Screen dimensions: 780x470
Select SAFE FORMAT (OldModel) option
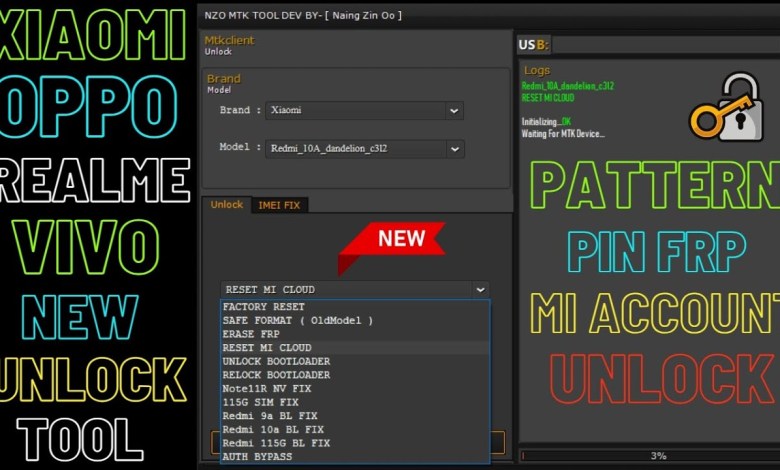(x=297, y=320)
